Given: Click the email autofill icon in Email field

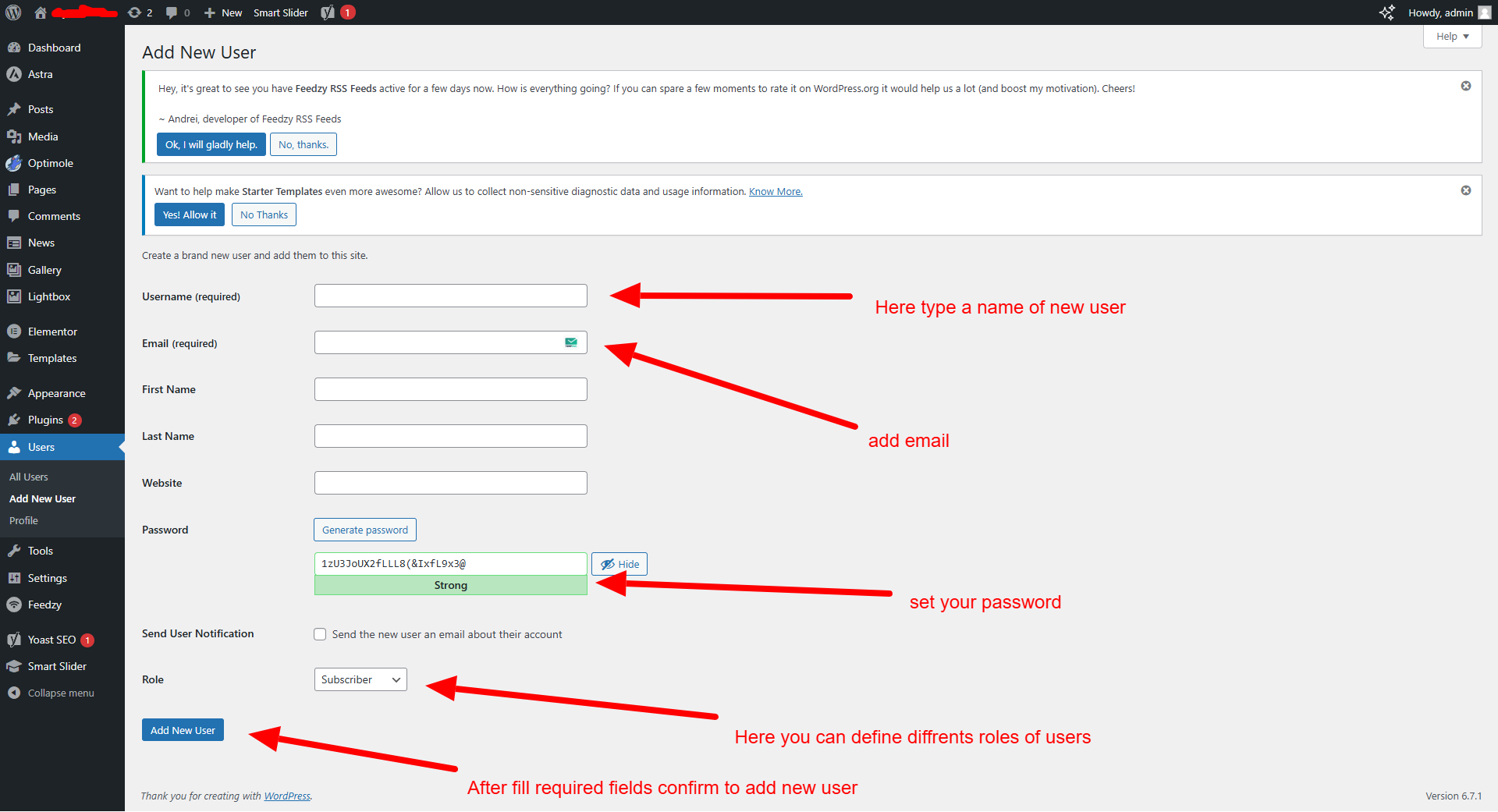Looking at the screenshot, I should [x=571, y=342].
